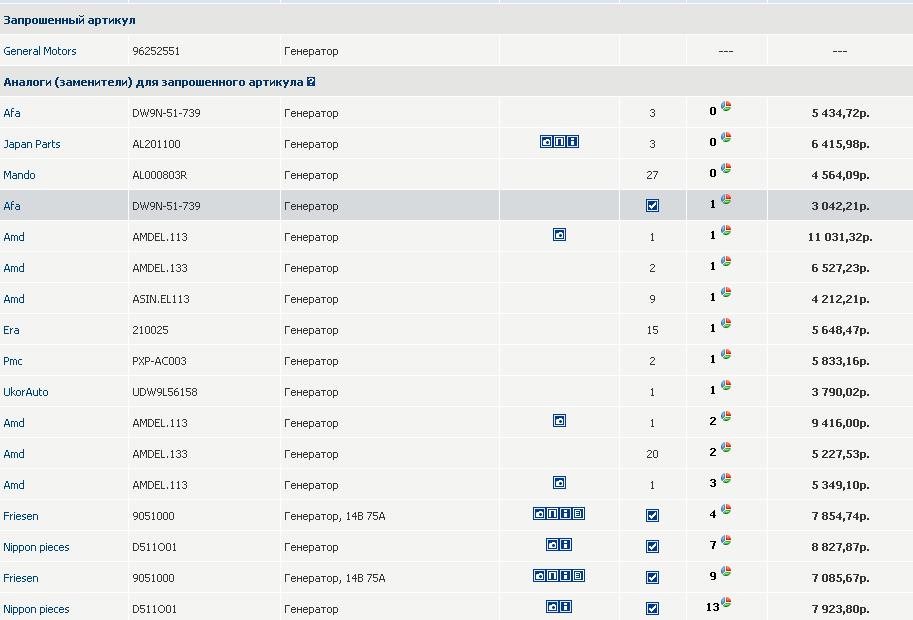
Task: Click the checkmark for Afa priced 3 042,21р.
Action: pos(653,206)
